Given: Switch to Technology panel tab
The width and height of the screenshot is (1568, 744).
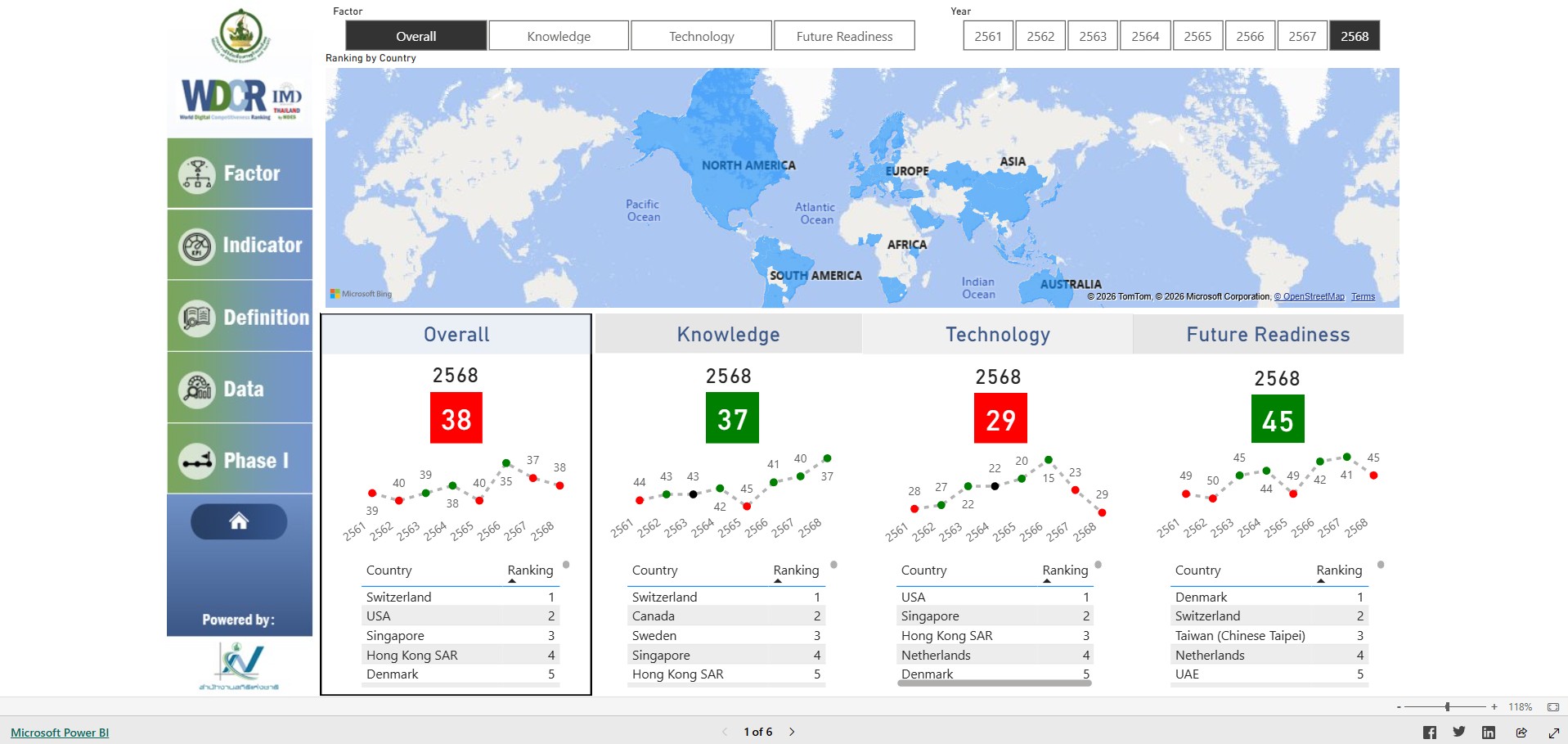Looking at the screenshot, I should tap(997, 335).
